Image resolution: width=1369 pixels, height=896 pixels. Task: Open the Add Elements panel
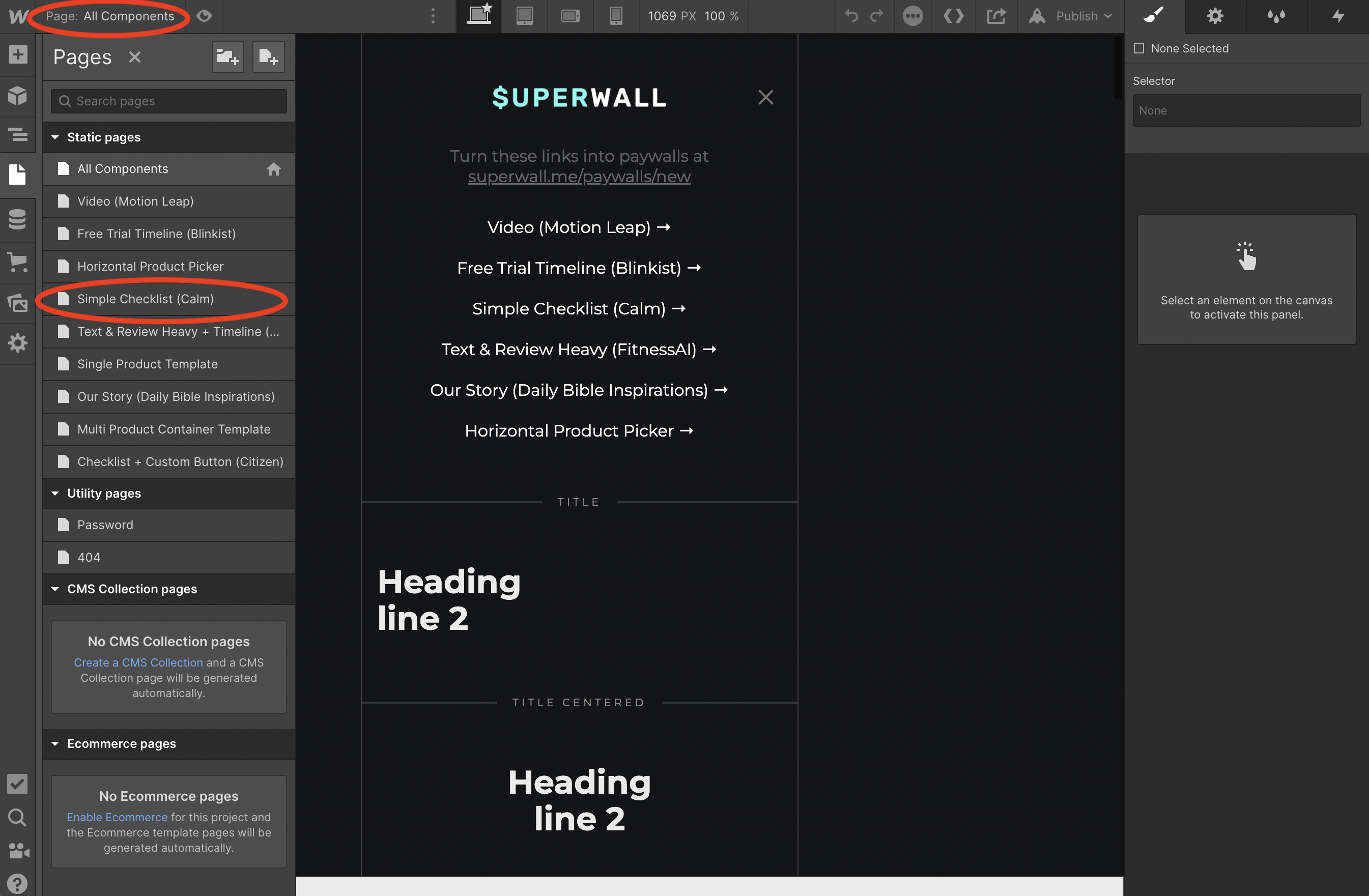click(x=17, y=54)
